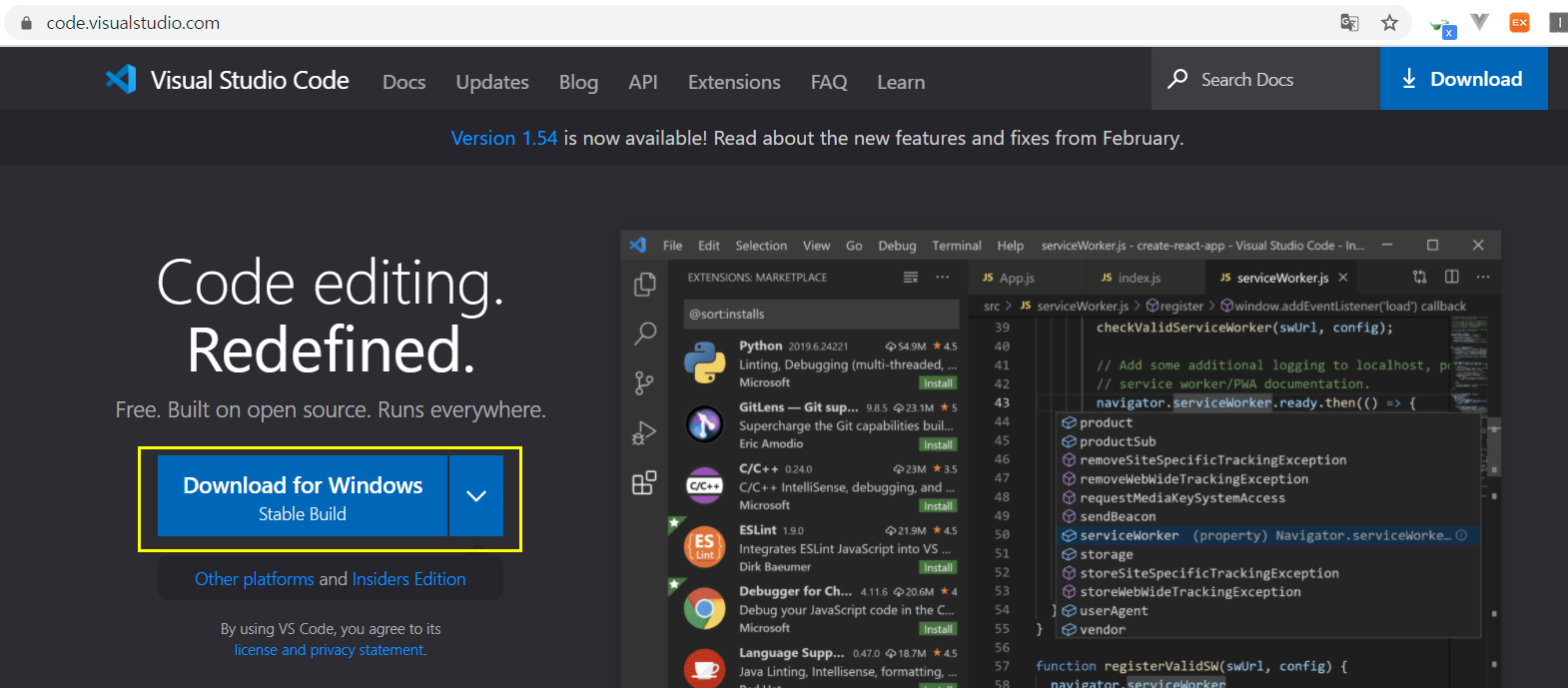Screen dimensions: 1568x688
Task: Open editor more actions ellipsis
Action: tap(1483, 277)
